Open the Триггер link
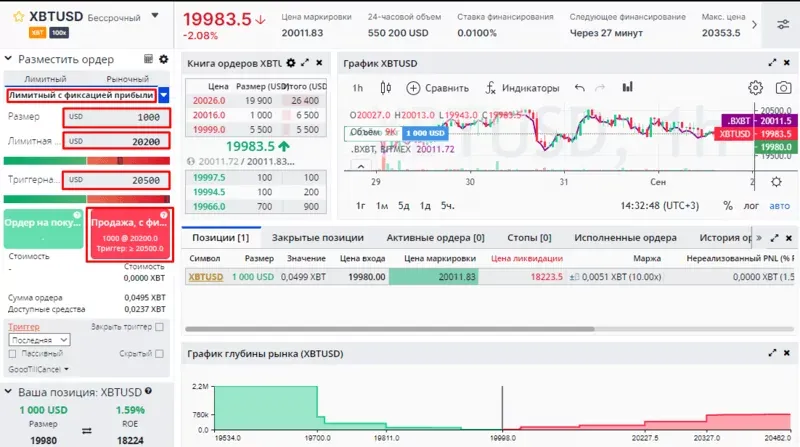This screenshot has width=800, height=447. [23, 327]
